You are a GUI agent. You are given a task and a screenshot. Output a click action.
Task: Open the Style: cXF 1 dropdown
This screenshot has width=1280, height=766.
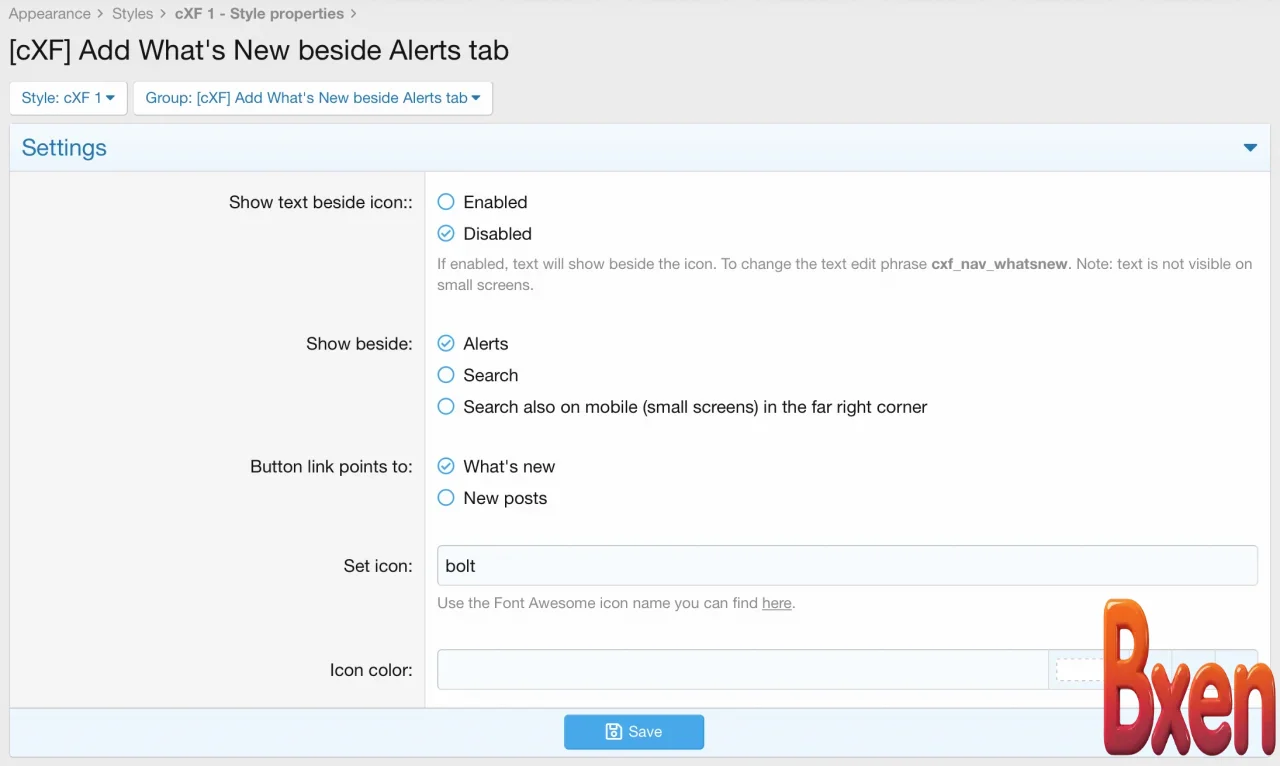(x=67, y=98)
